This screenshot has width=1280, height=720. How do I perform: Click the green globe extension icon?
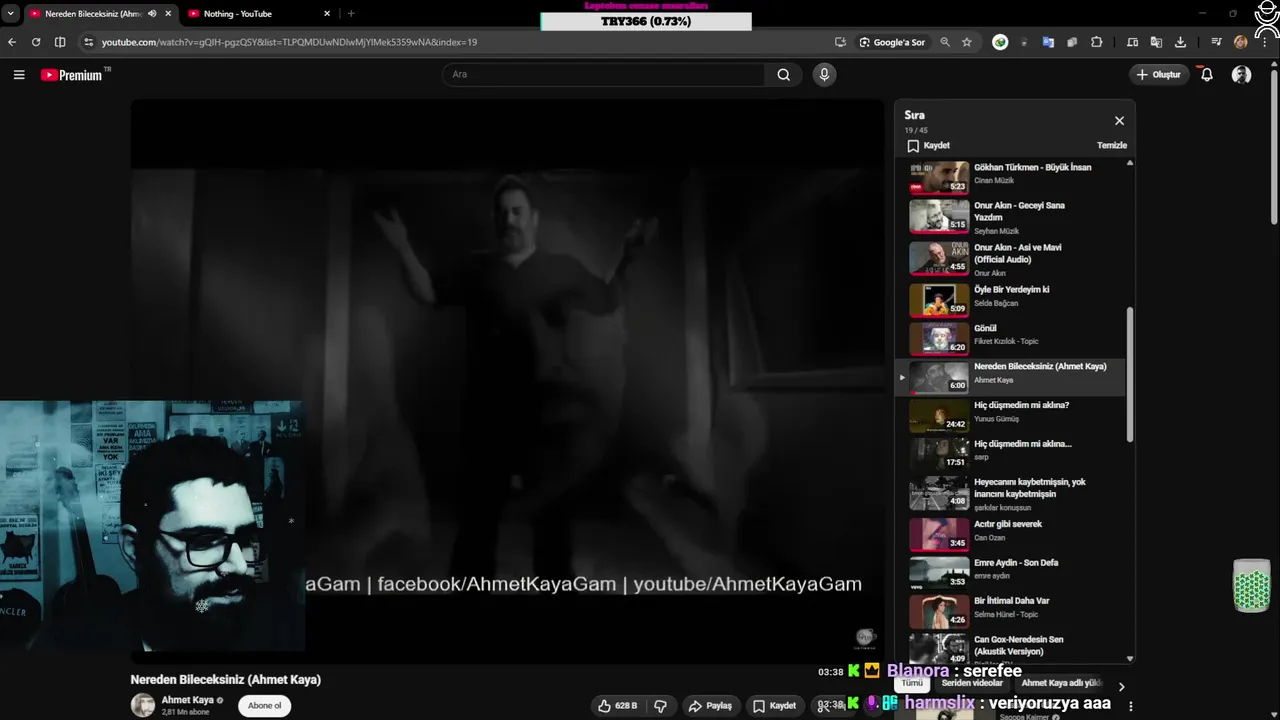[1000, 42]
